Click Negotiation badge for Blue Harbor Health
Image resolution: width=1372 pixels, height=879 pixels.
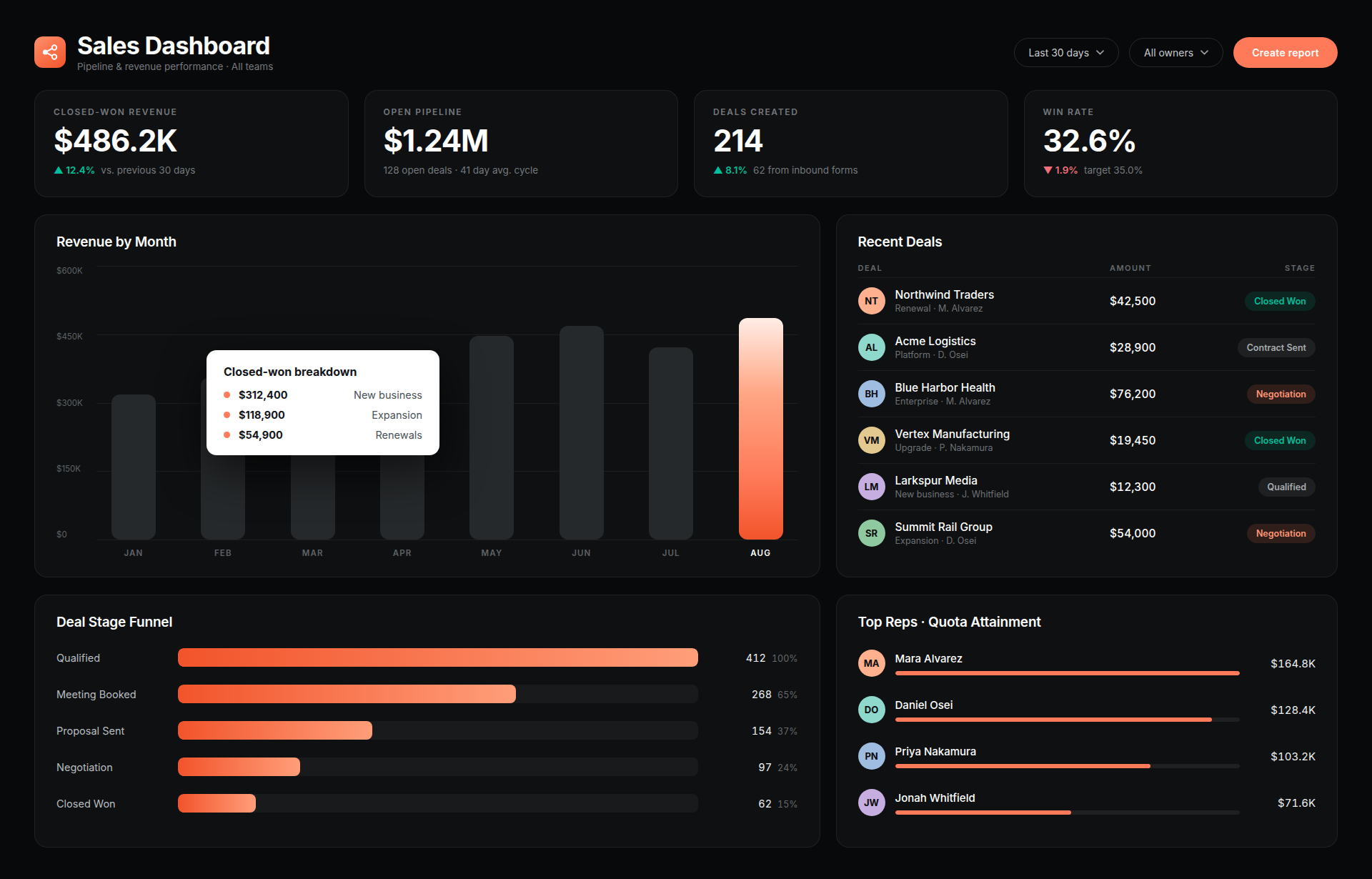pyautogui.click(x=1281, y=394)
